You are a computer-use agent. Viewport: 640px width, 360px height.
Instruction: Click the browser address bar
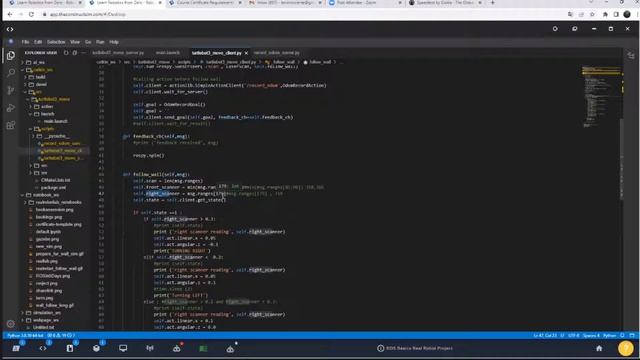[x=302, y=14]
